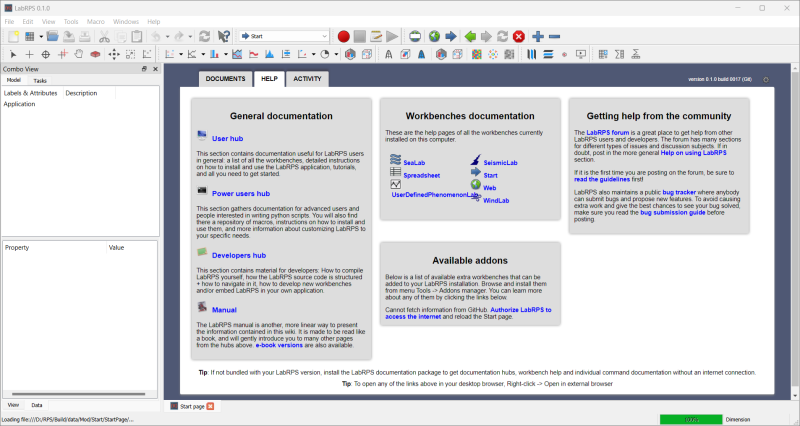Click the stacked horizontal lines icon
The width and height of the screenshot is (800, 426).
[x=548, y=54]
